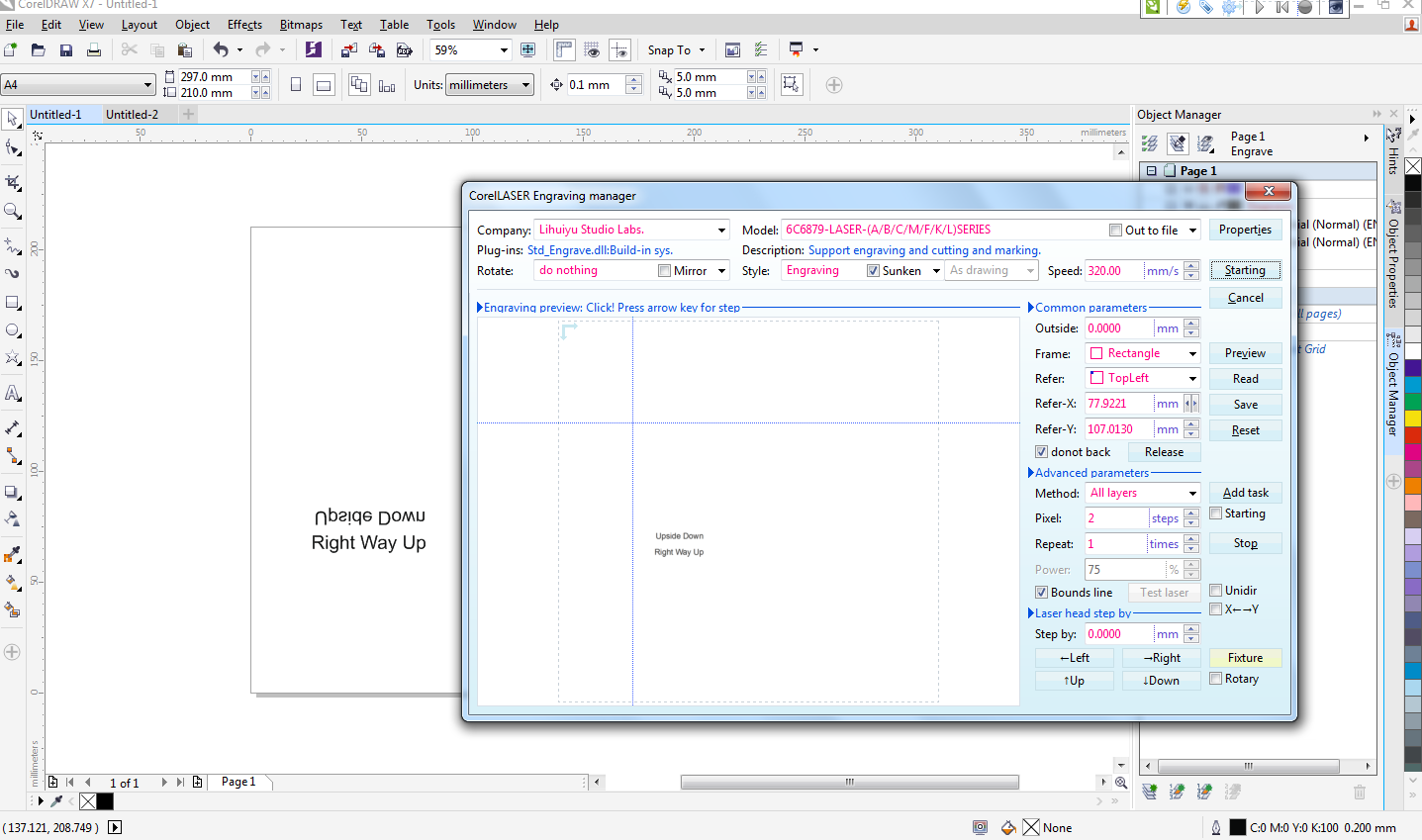Open the Method 'All layers' dropdown
The width and height of the screenshot is (1422, 840).
pyautogui.click(x=1191, y=494)
